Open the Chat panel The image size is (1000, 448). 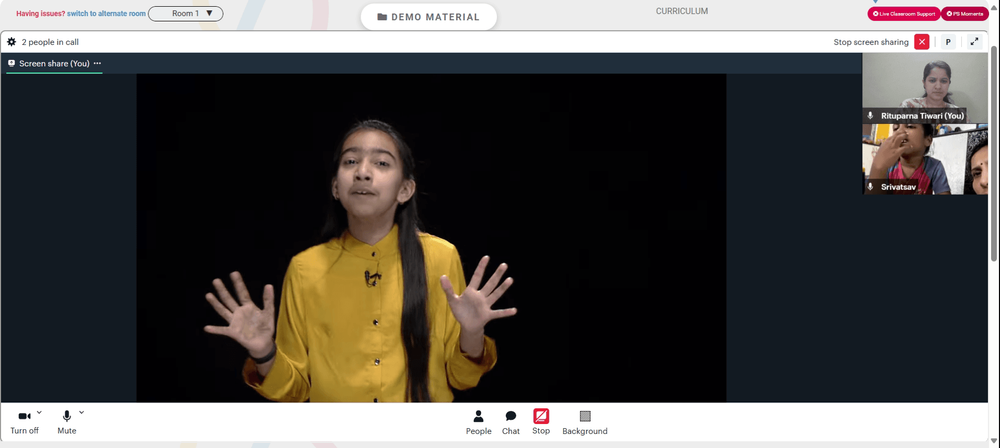[x=511, y=422]
